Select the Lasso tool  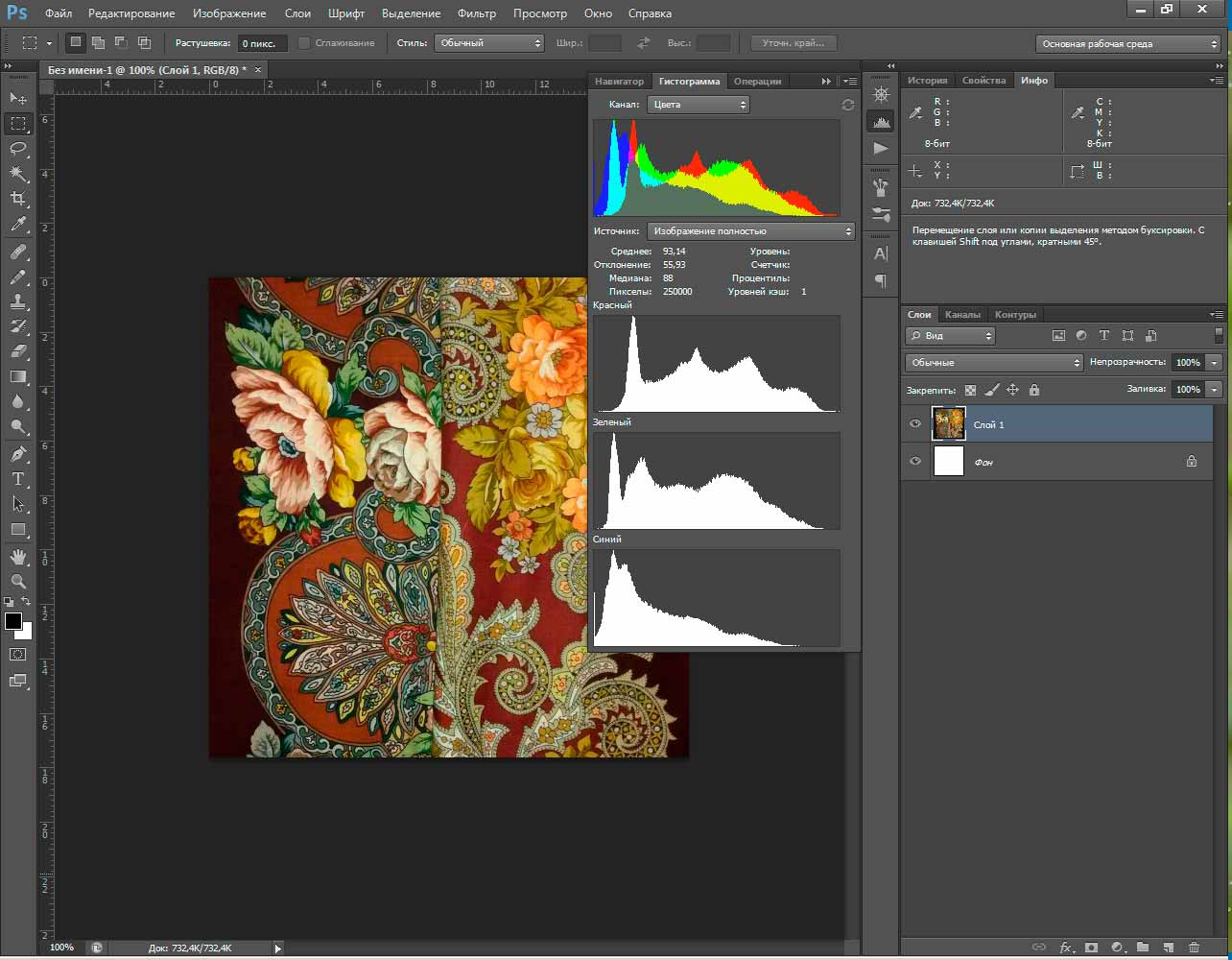pyautogui.click(x=18, y=148)
